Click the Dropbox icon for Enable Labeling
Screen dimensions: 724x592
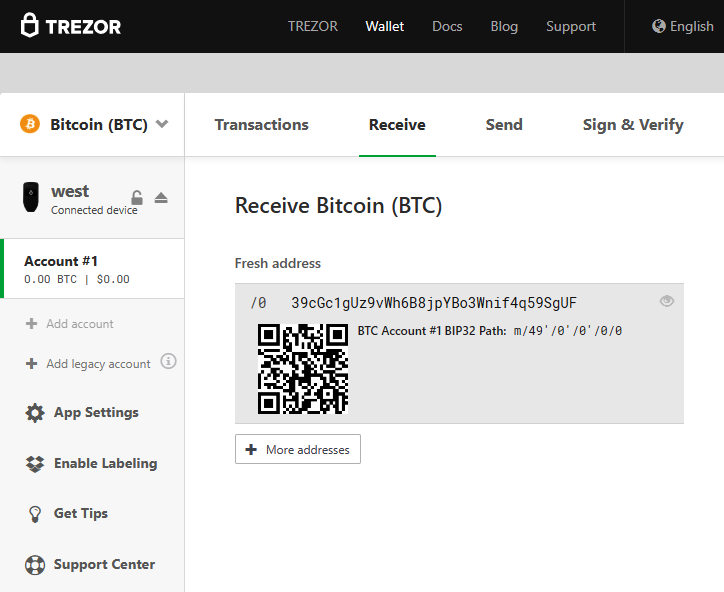[35, 464]
